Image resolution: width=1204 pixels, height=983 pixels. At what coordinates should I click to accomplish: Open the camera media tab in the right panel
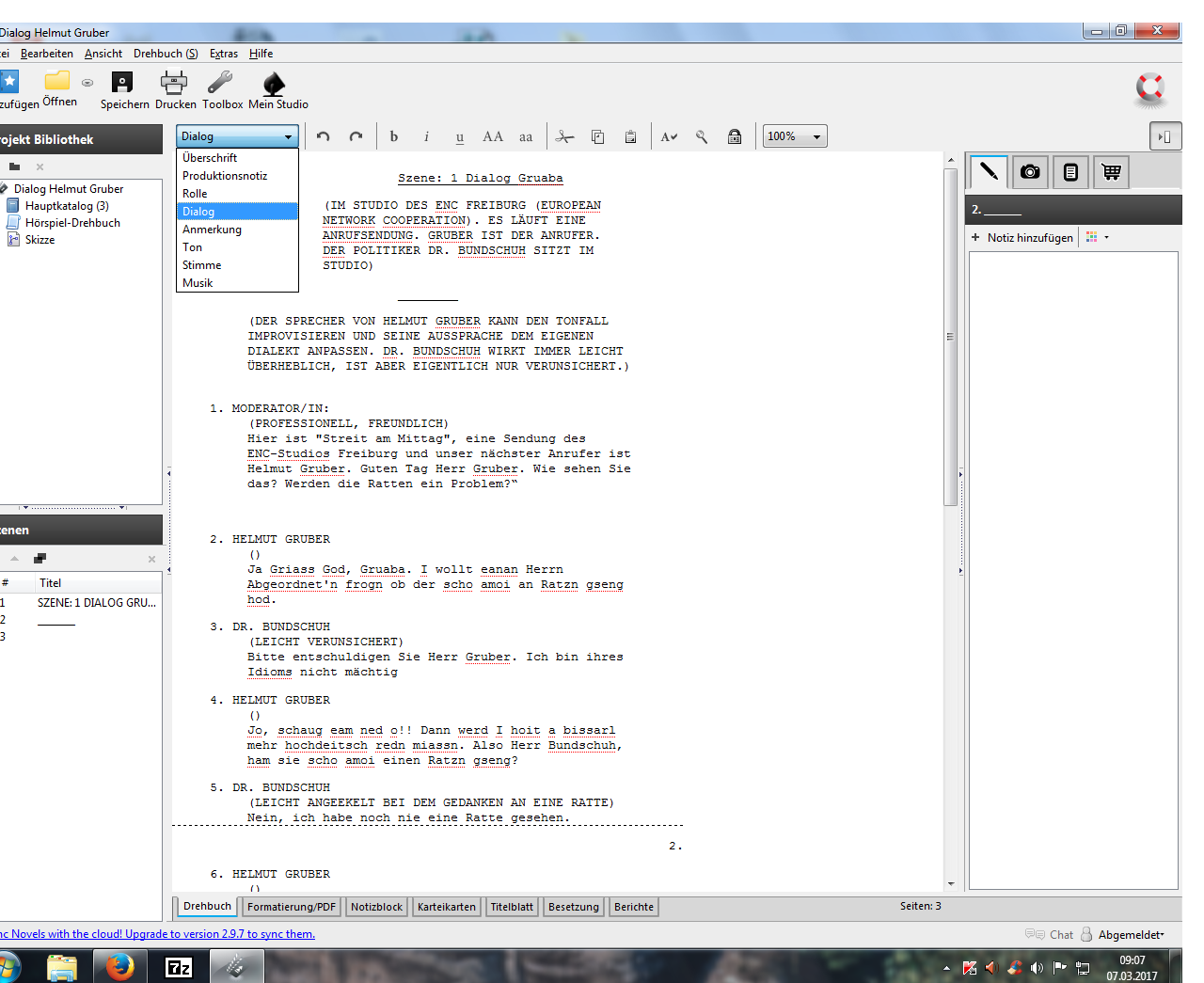pos(1030,172)
